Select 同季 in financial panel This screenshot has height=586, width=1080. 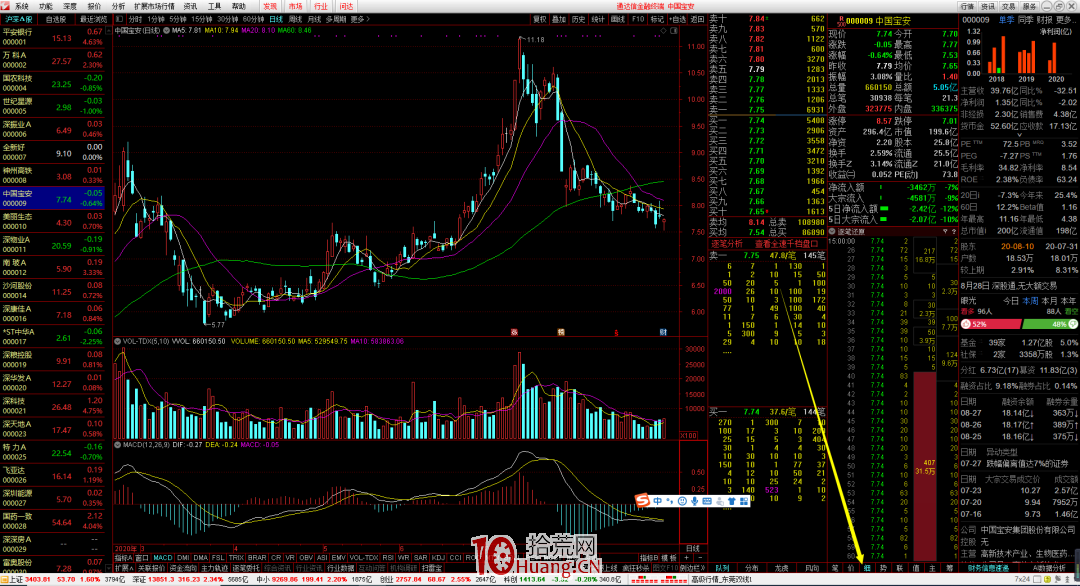pyautogui.click(x=1025, y=20)
